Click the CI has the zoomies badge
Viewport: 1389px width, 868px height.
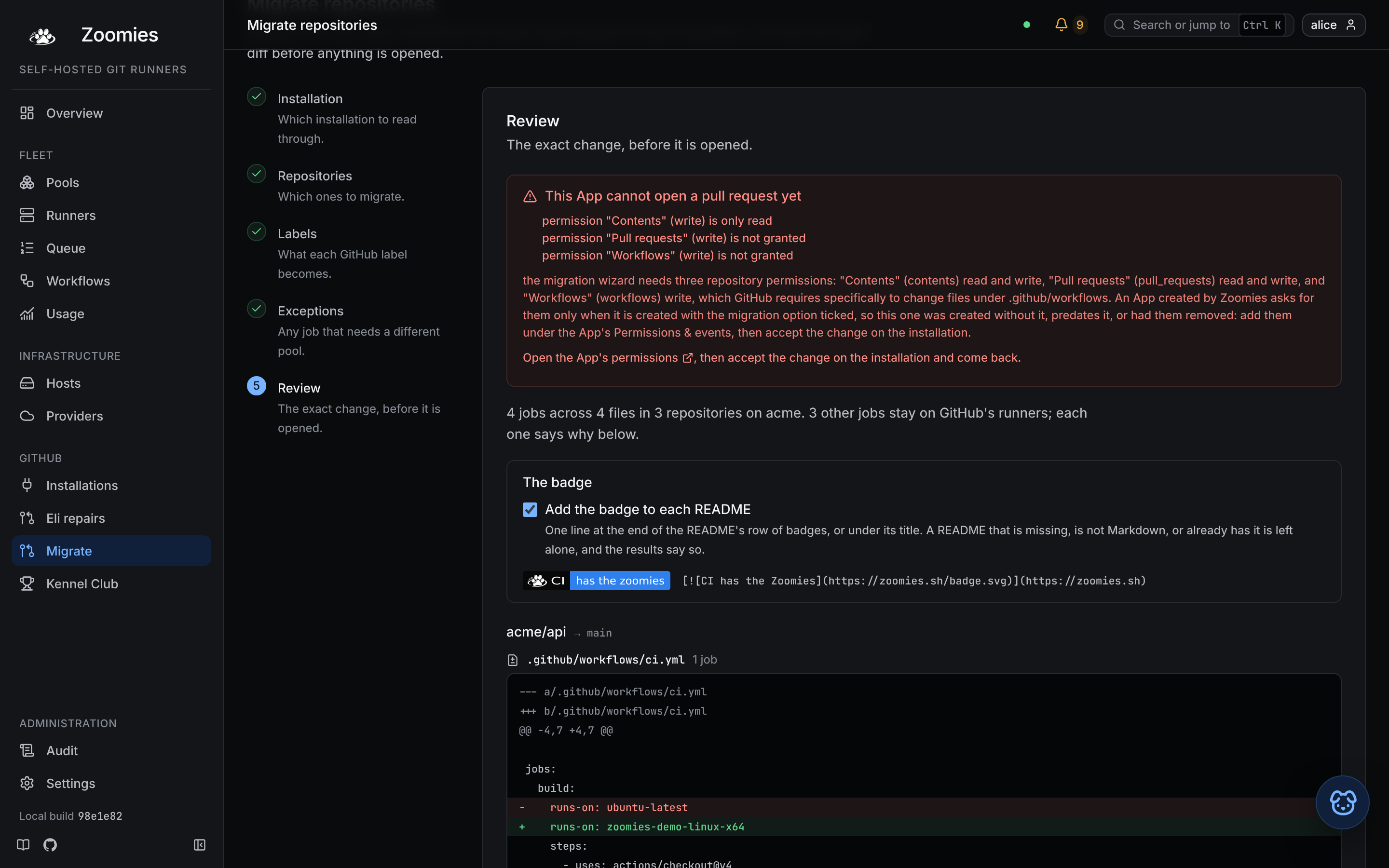click(596, 581)
